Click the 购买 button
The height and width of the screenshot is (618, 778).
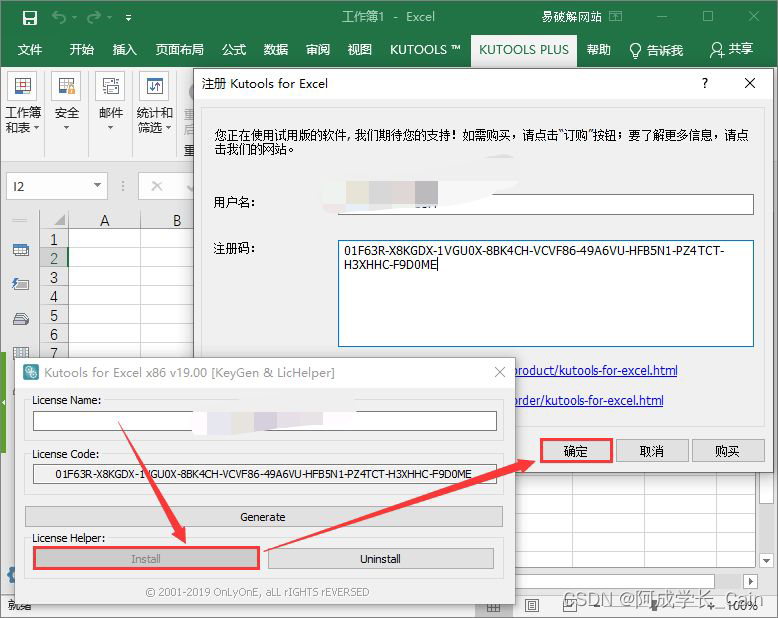[727, 451]
